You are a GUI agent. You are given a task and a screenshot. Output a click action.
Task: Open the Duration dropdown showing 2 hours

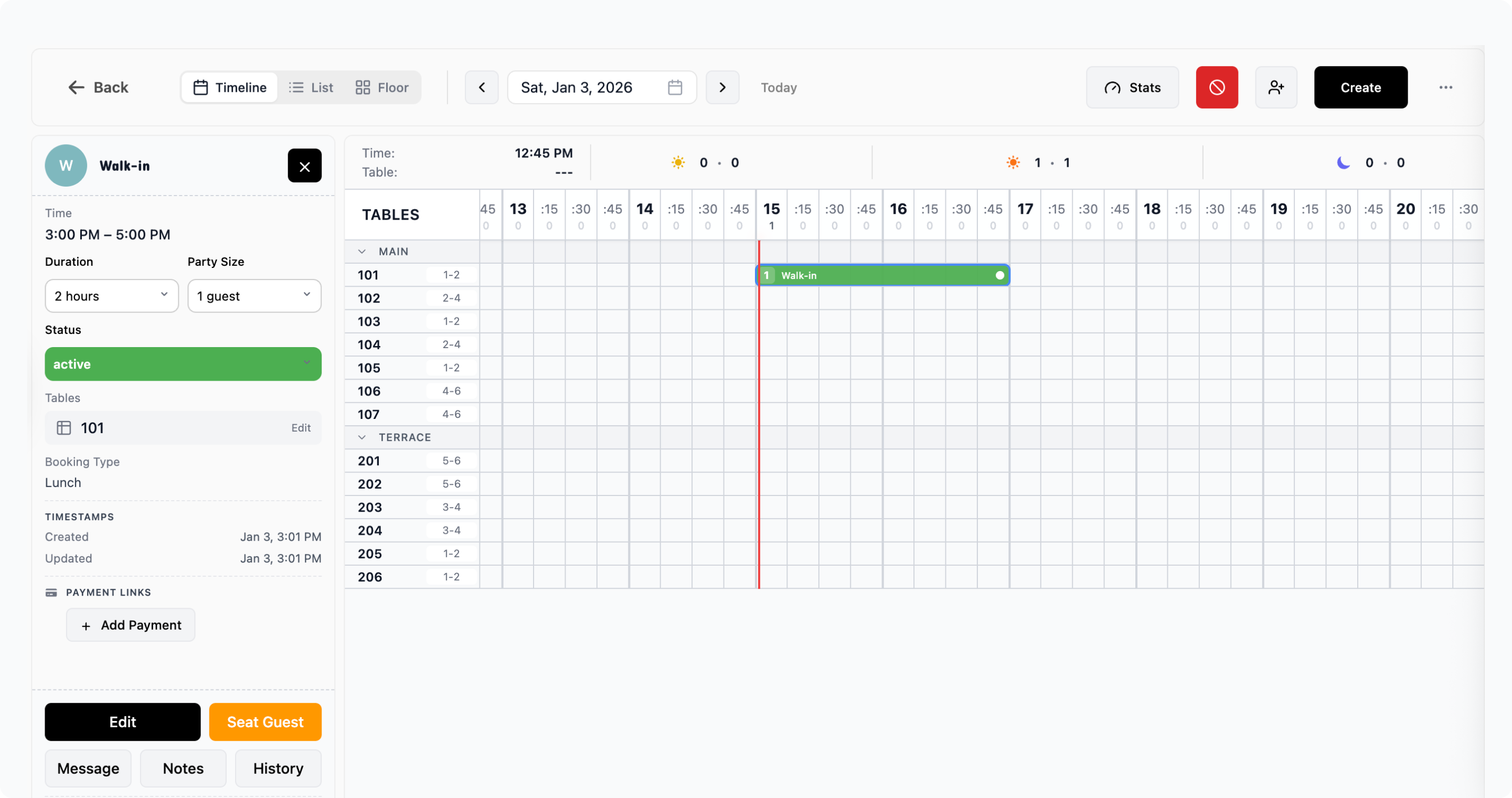click(112, 296)
